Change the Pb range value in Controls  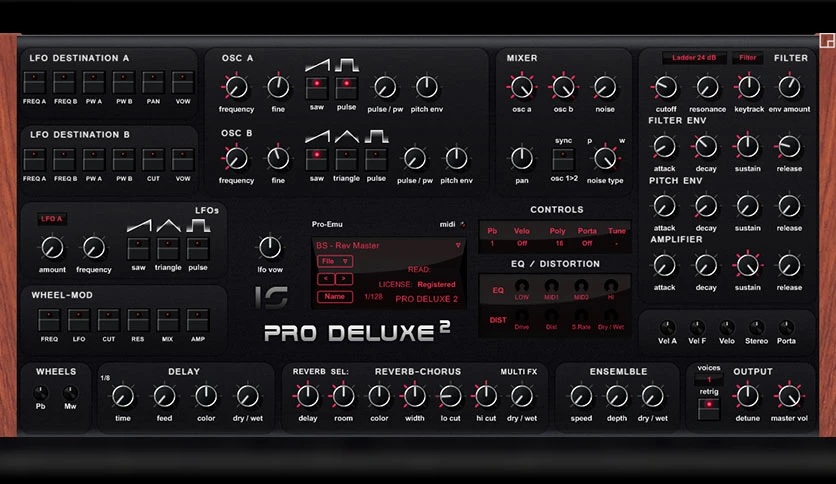pyautogui.click(x=492, y=243)
